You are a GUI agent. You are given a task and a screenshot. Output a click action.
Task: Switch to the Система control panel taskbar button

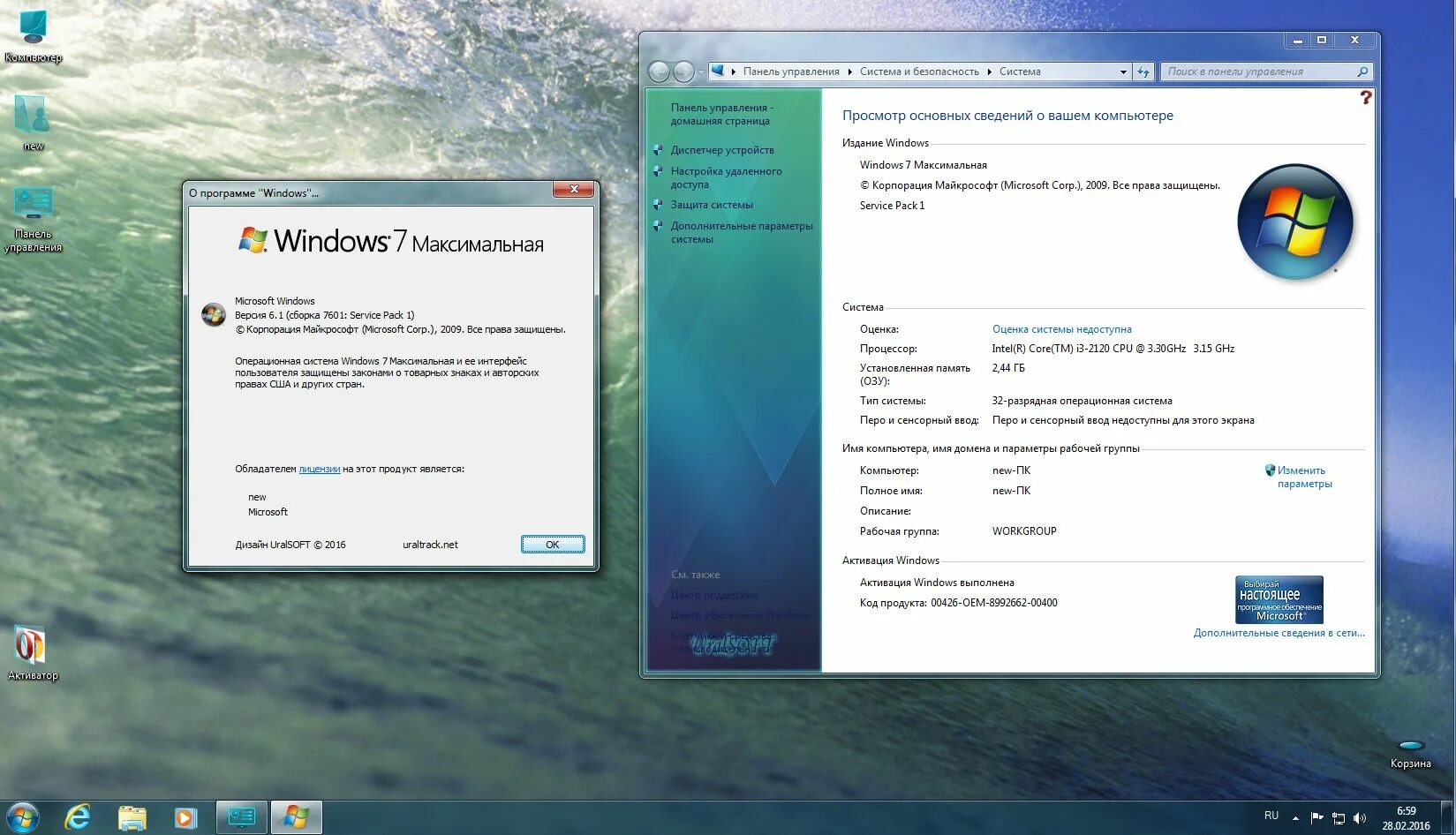coord(241,818)
